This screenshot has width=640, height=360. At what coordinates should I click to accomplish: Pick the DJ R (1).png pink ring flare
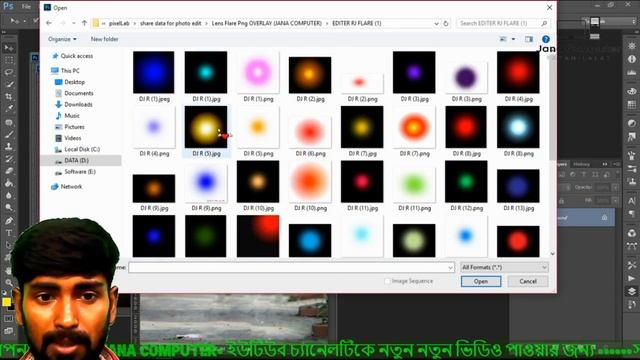point(258,72)
